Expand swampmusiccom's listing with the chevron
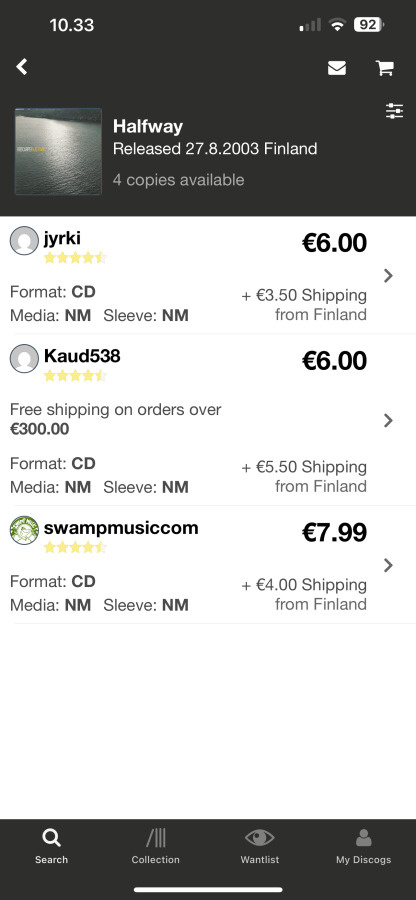The height and width of the screenshot is (900, 416). pos(388,565)
